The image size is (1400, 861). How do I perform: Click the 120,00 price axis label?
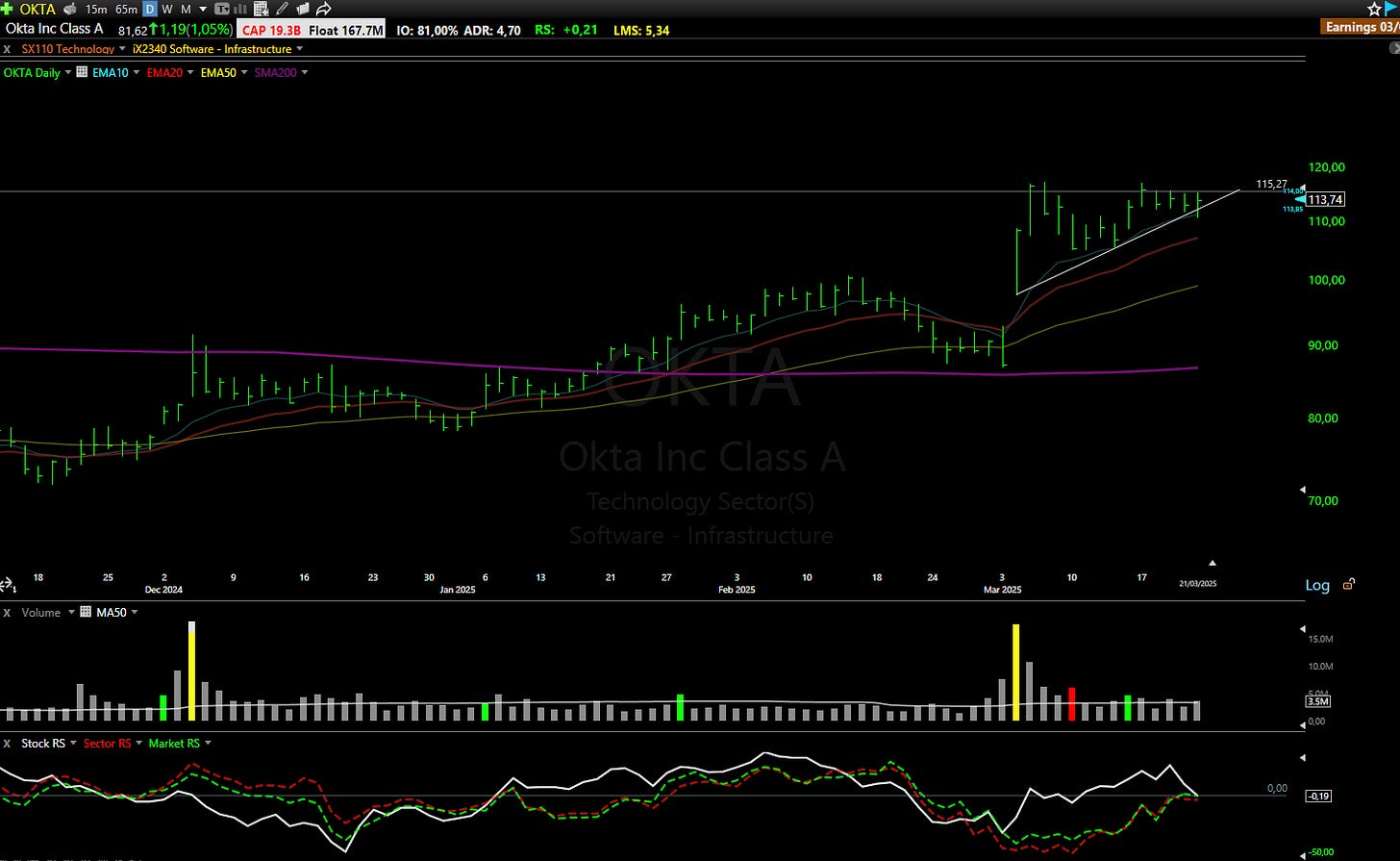1327,167
